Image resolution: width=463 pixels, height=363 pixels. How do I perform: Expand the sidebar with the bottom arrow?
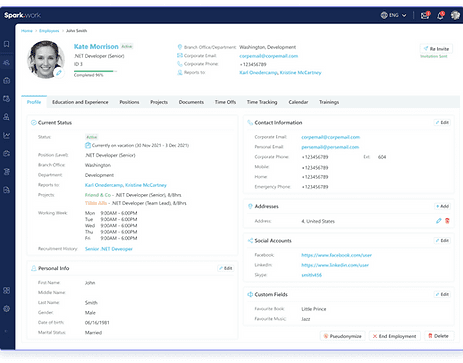coord(6,331)
